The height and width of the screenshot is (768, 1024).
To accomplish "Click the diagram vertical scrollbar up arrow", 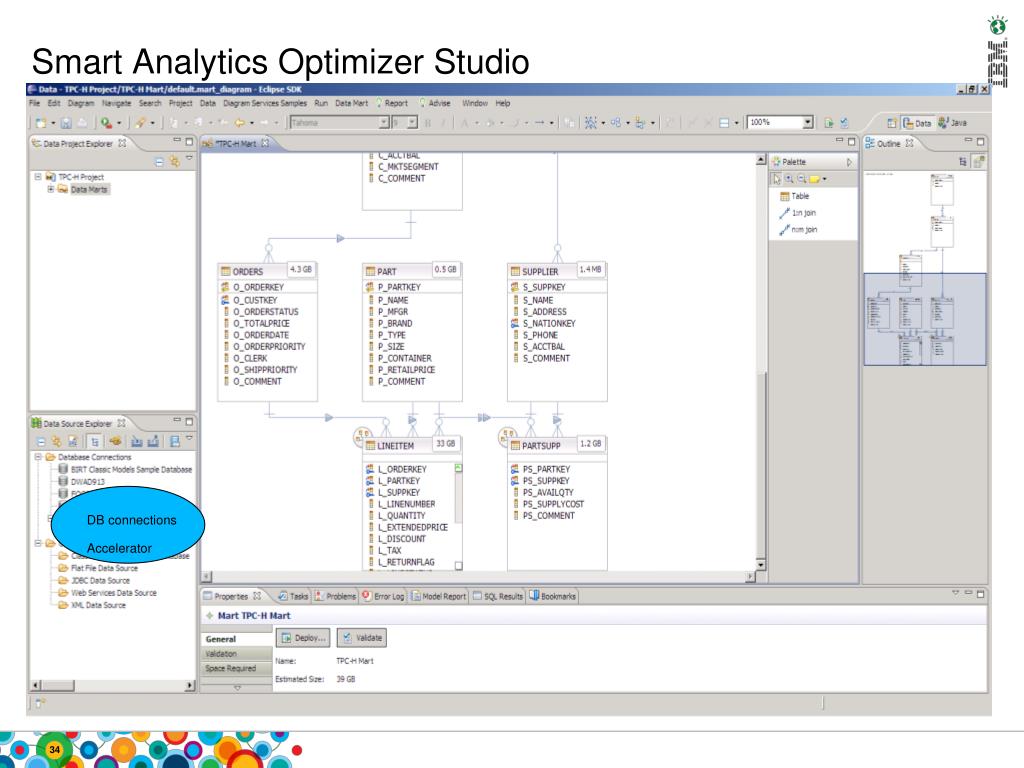I will click(761, 160).
